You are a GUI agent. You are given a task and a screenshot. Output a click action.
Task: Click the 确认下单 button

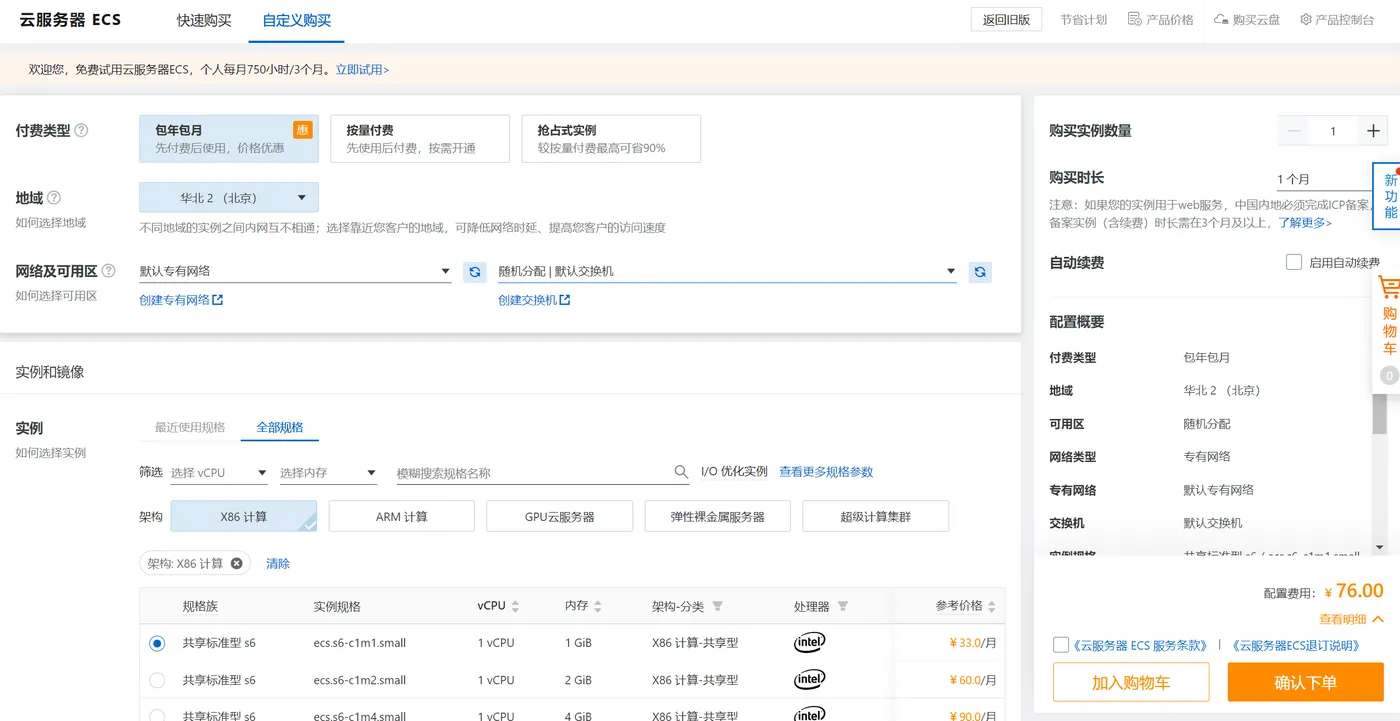click(x=1306, y=682)
